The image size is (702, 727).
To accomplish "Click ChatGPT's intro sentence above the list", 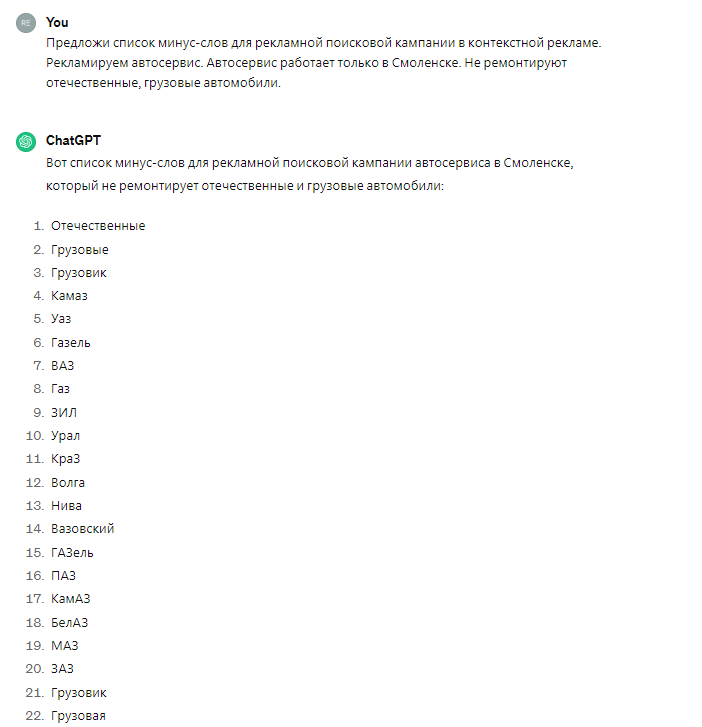I will (309, 174).
